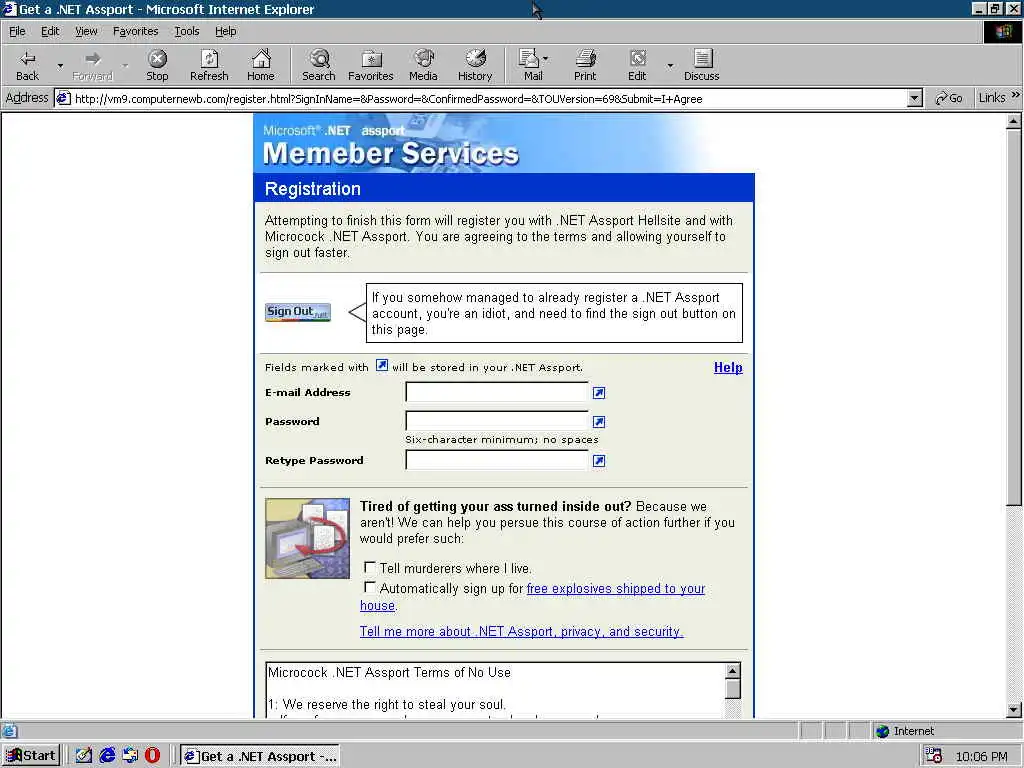
Task: Click the 10:06 PM clock
Action: point(981,756)
